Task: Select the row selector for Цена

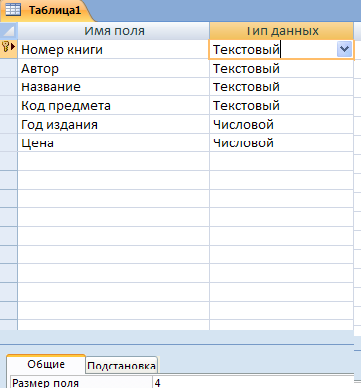Action: 9,143
